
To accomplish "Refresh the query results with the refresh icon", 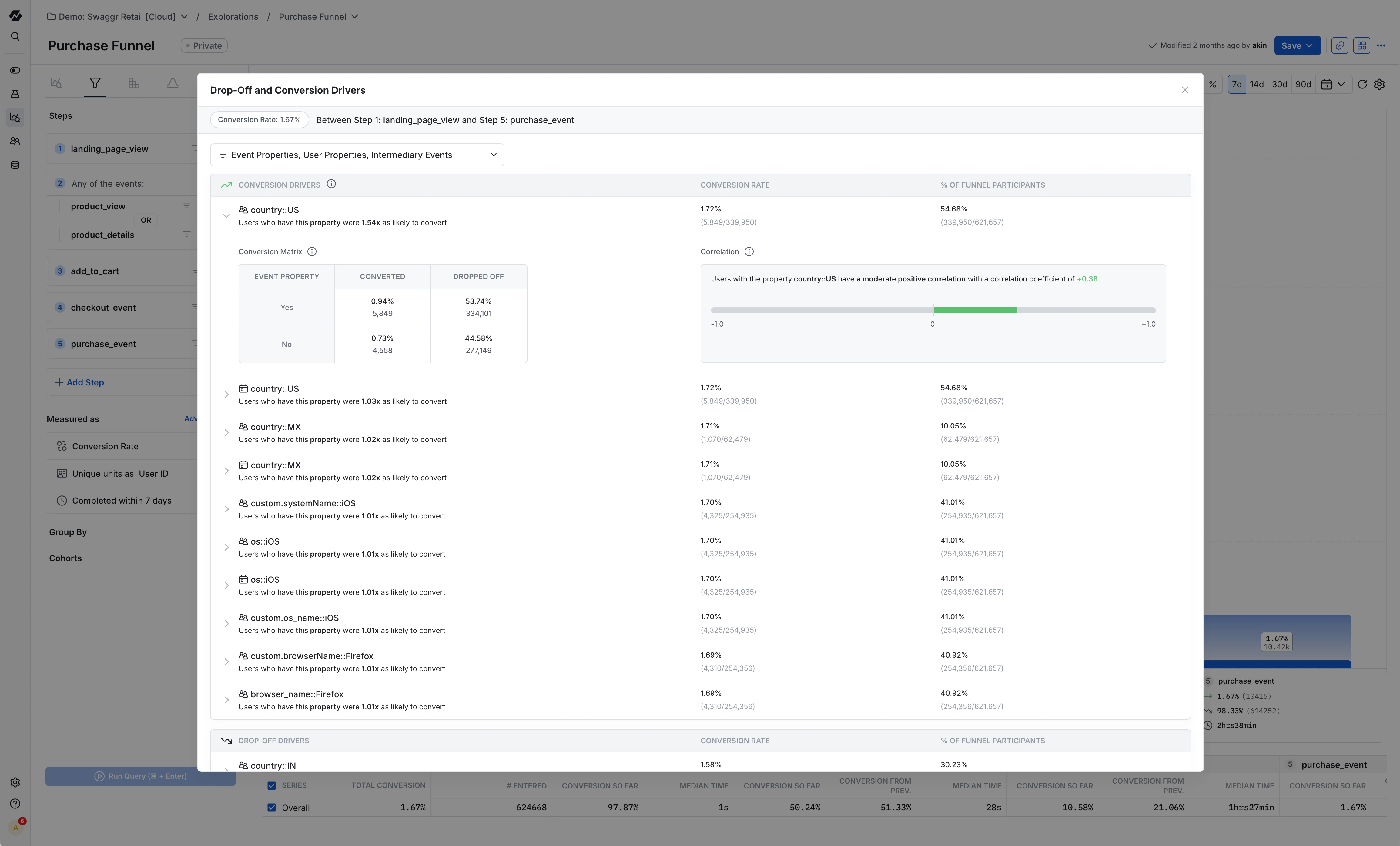I will 1362,84.
